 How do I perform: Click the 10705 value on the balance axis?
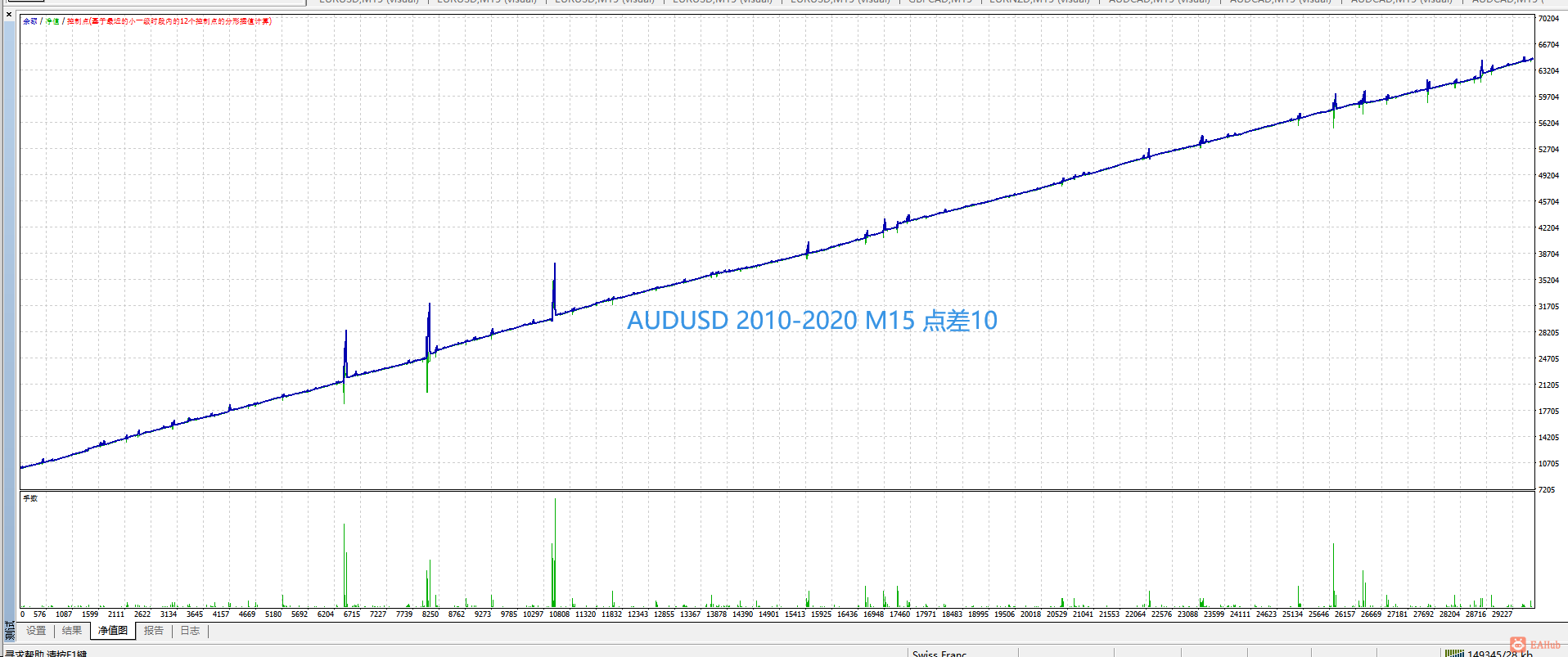point(1548,463)
